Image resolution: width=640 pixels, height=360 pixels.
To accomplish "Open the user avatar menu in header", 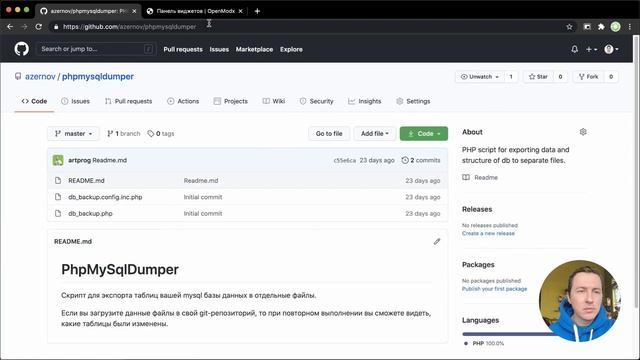I will [x=611, y=49].
